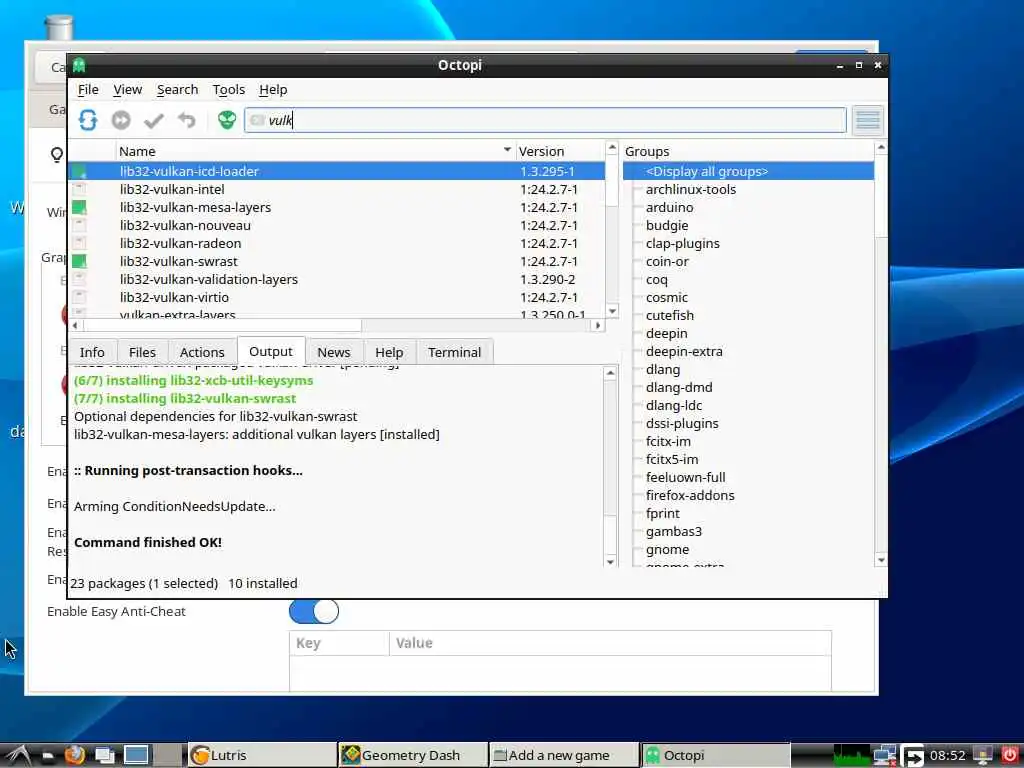The image size is (1024, 768).
Task: Click the commit checkmark toolbar icon
Action: (x=154, y=120)
